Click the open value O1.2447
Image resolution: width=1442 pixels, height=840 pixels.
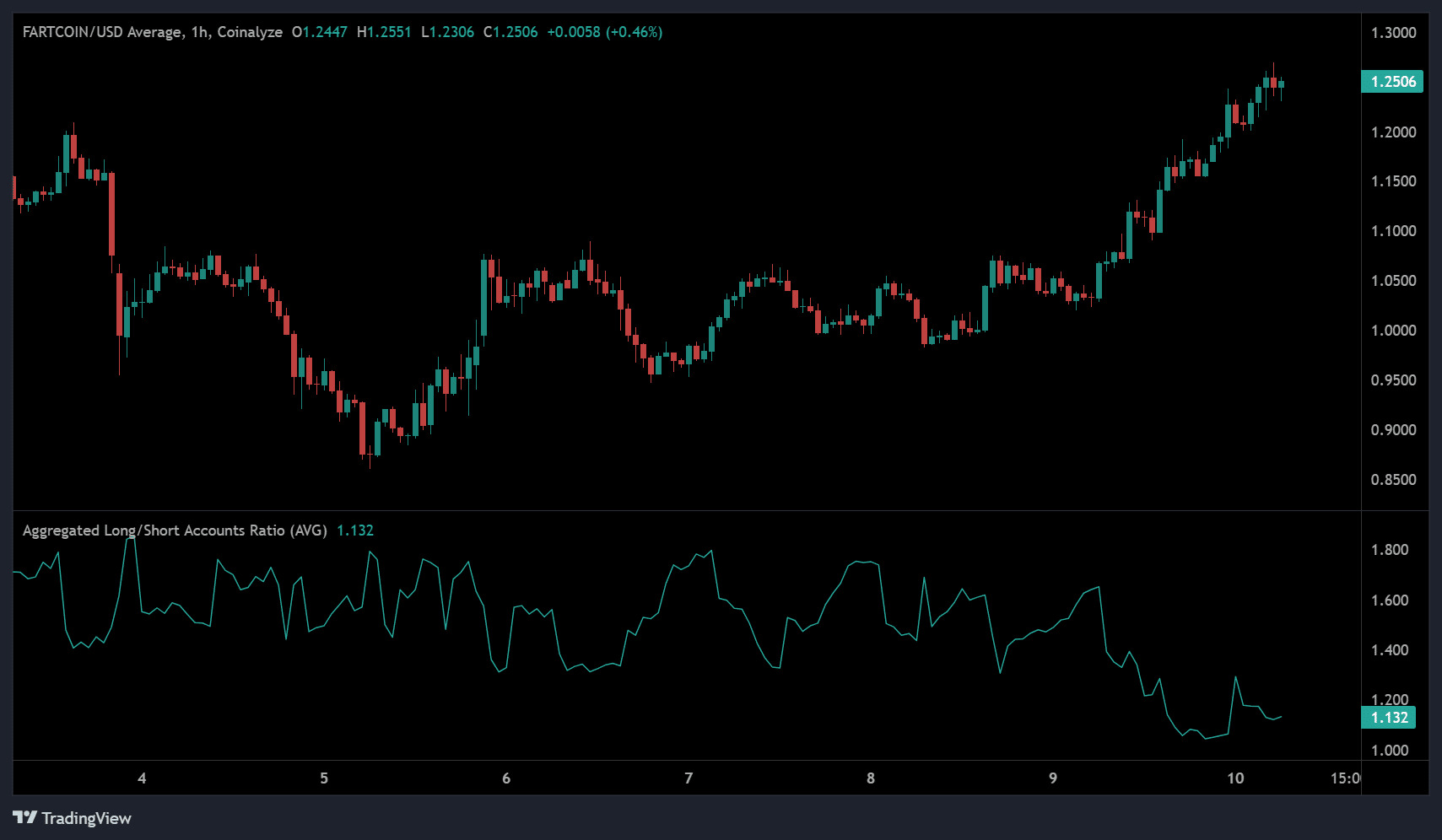pyautogui.click(x=319, y=32)
